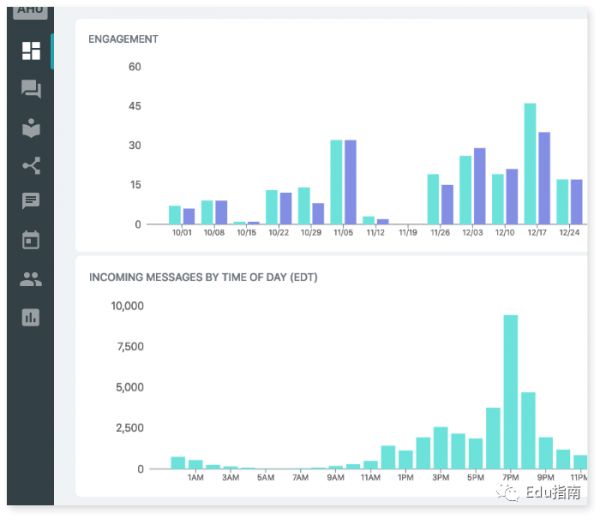
Task: Select the 3PM incoming messages bar
Action: pos(440,448)
